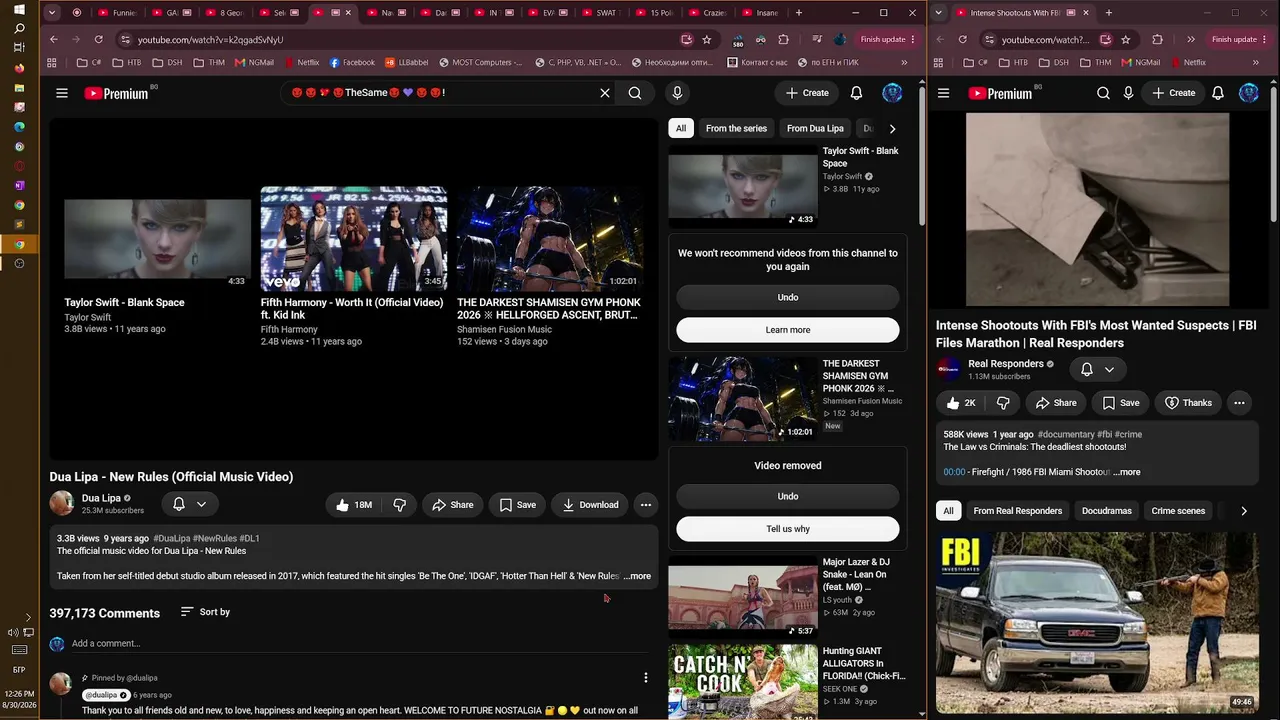Expand the New Rules description with ...more

tap(637, 576)
